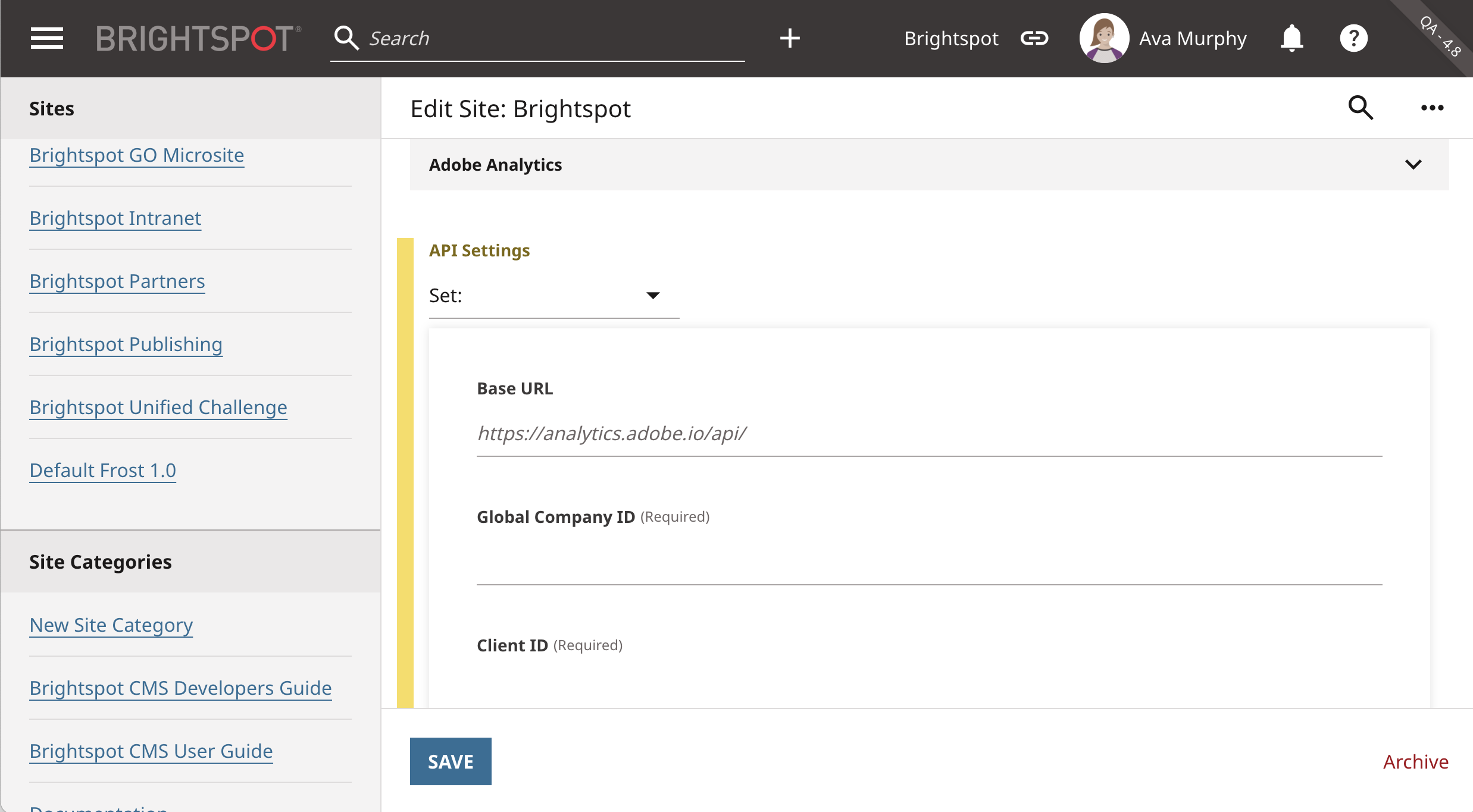Click the Client ID label

point(512,645)
